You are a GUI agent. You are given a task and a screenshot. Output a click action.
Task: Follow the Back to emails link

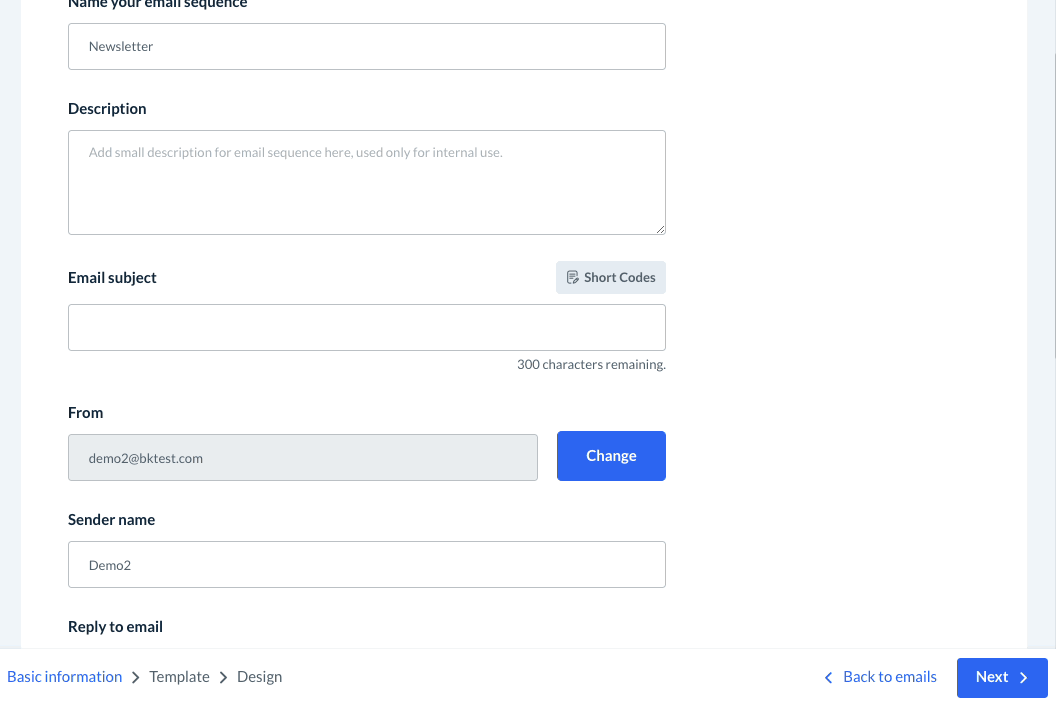coord(889,677)
